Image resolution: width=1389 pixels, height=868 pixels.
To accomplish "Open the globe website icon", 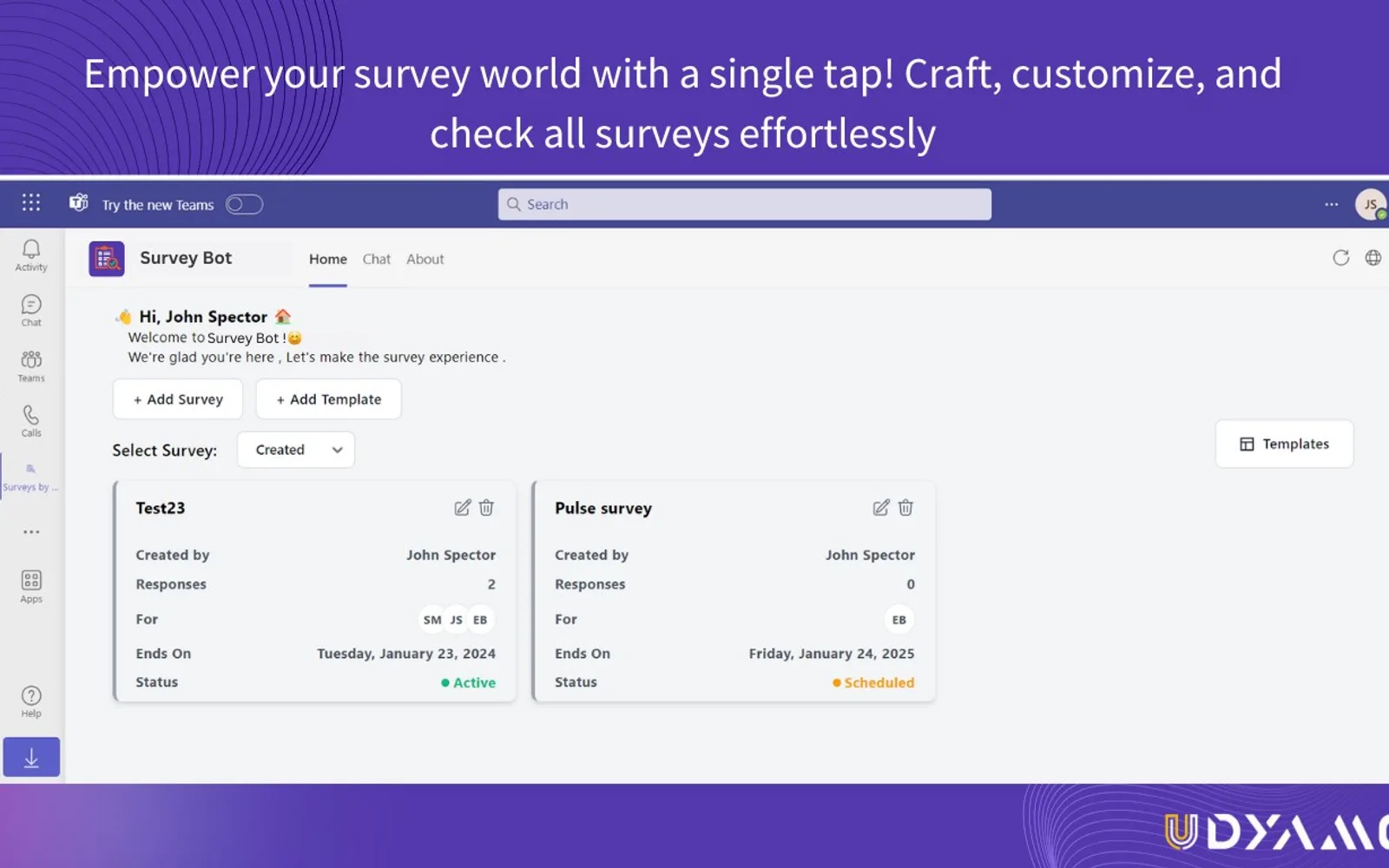I will tap(1373, 258).
